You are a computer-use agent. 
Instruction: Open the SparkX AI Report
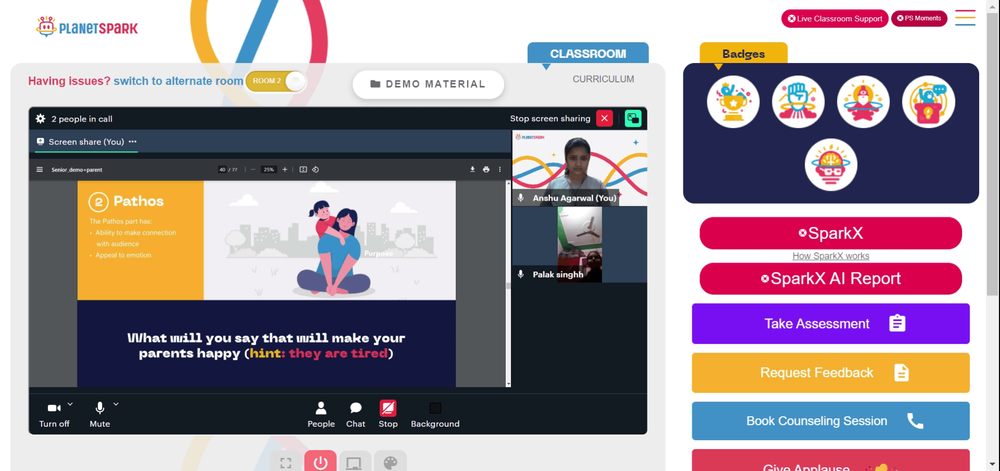pyautogui.click(x=830, y=279)
